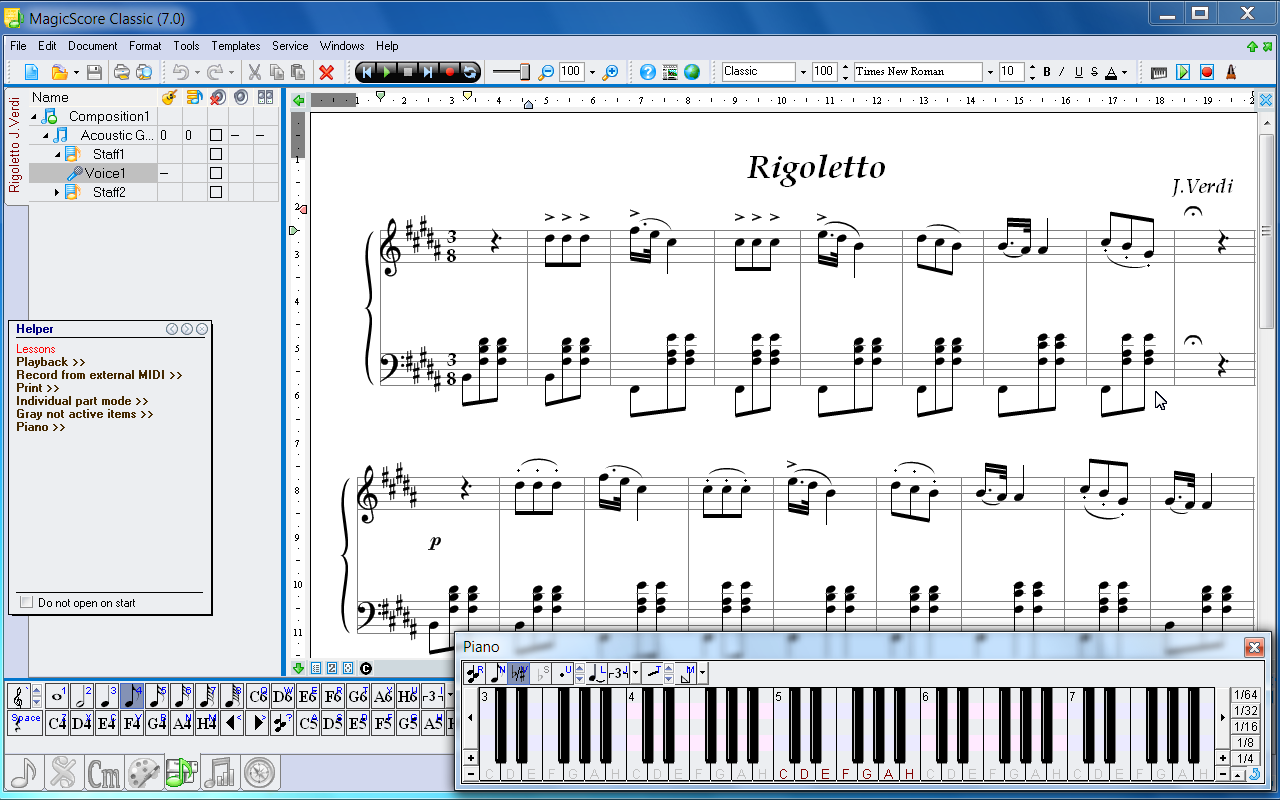Expand the Staff2 tree node
Screen dimensions: 1280x800
(57, 192)
